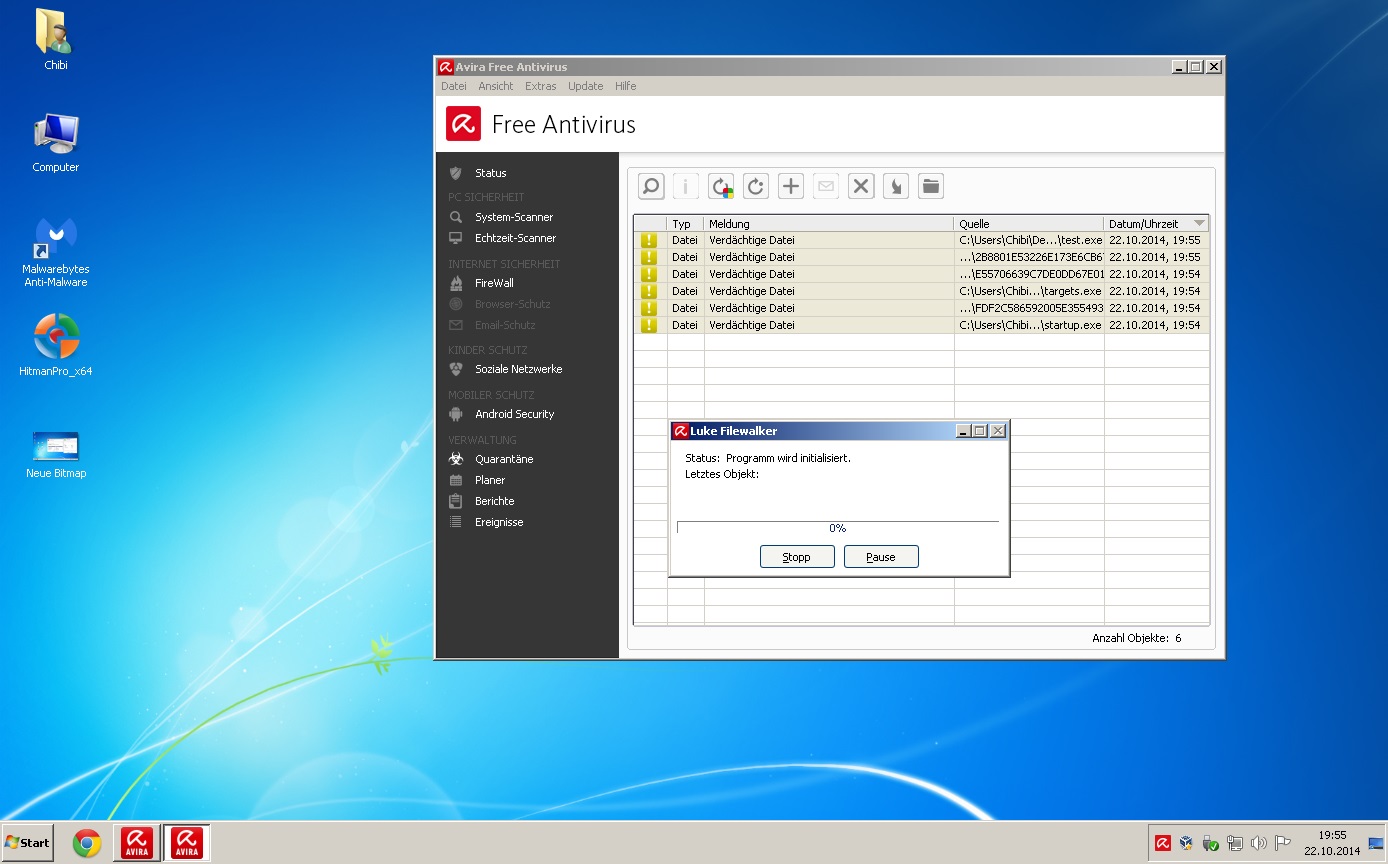Click the Chrome icon in the taskbar
The image size is (1388, 864).
[87, 843]
